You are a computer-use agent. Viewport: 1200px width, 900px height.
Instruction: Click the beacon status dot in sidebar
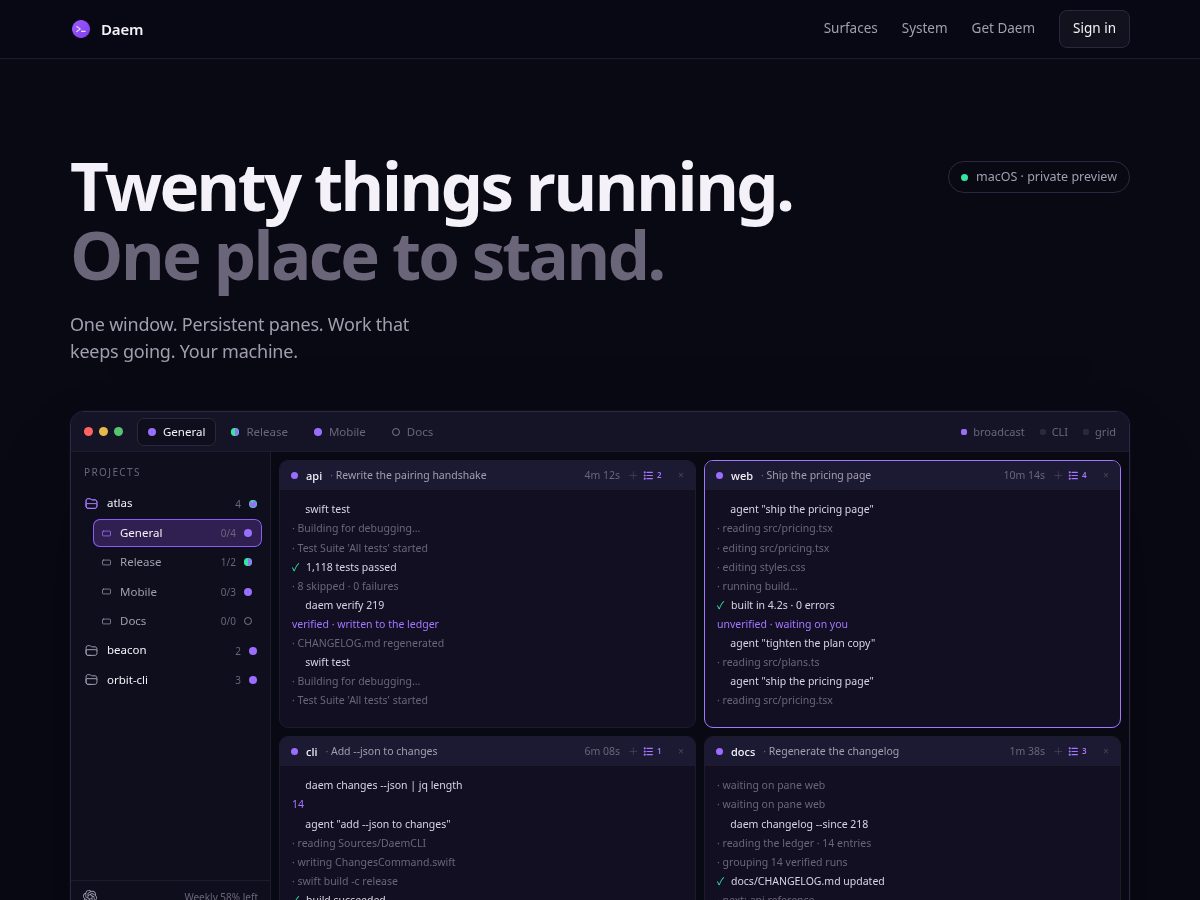(x=253, y=651)
